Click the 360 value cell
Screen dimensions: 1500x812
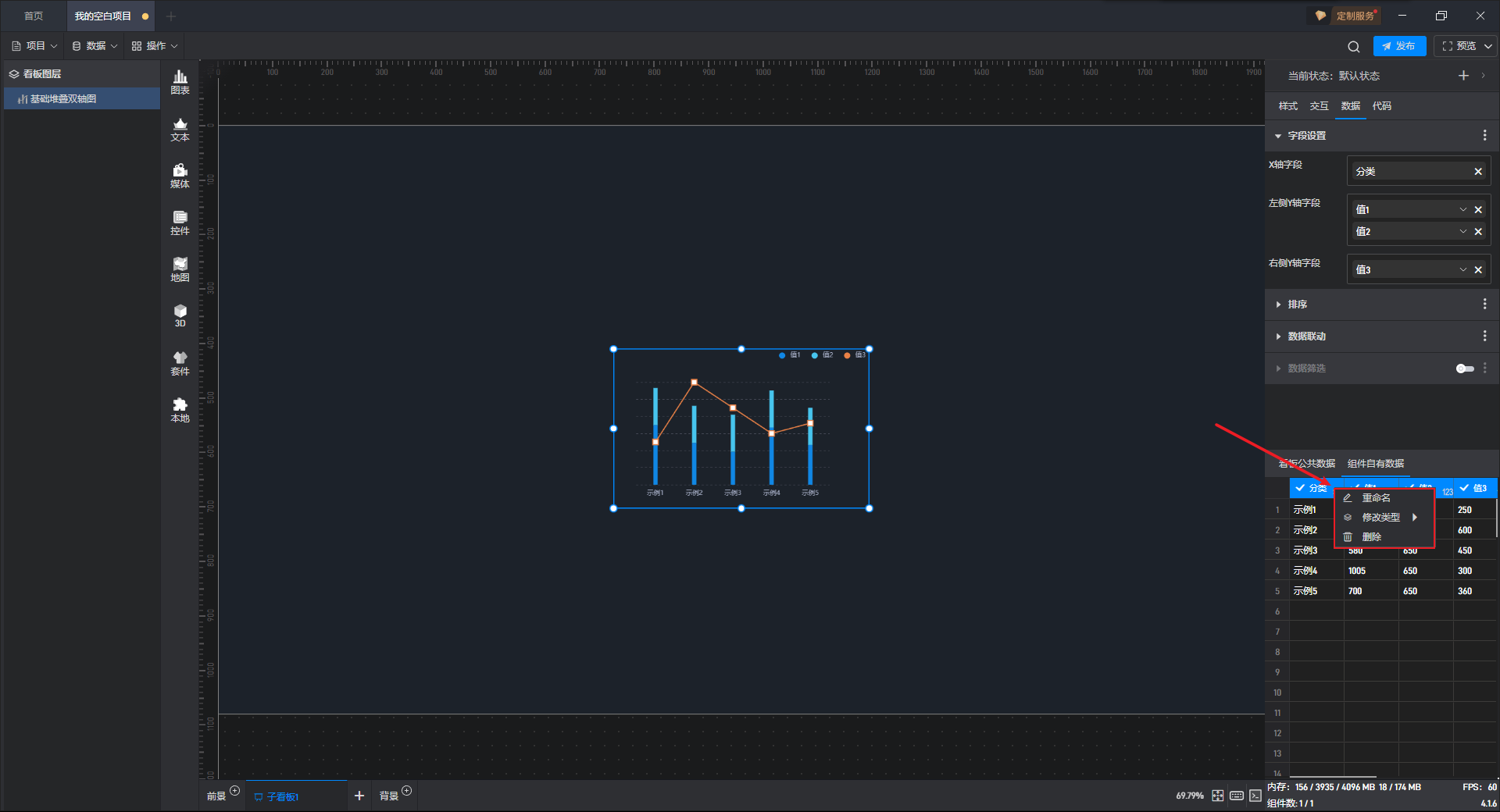click(1475, 591)
